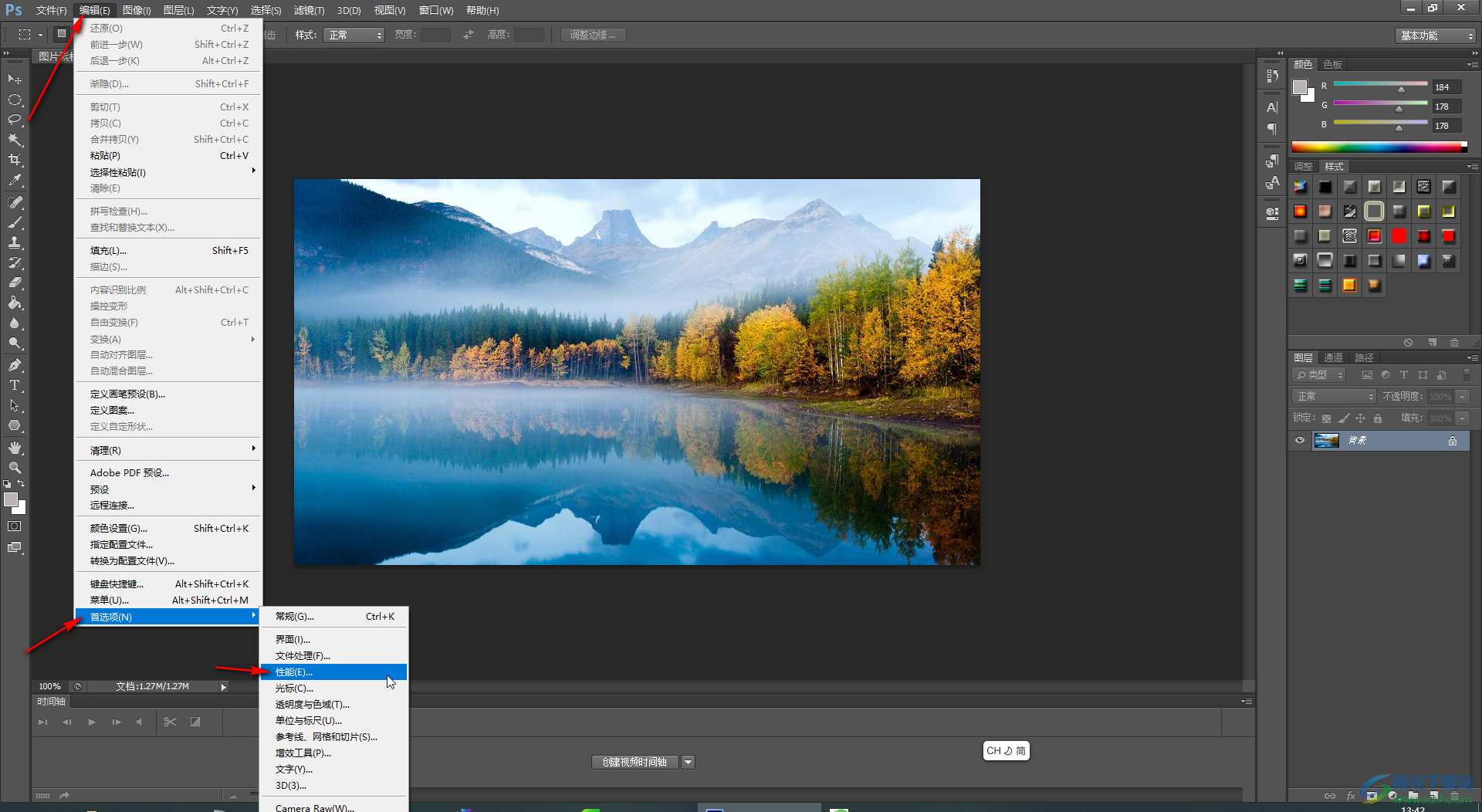Open the 图像(I) menu
The image size is (1482, 812).
click(x=137, y=10)
